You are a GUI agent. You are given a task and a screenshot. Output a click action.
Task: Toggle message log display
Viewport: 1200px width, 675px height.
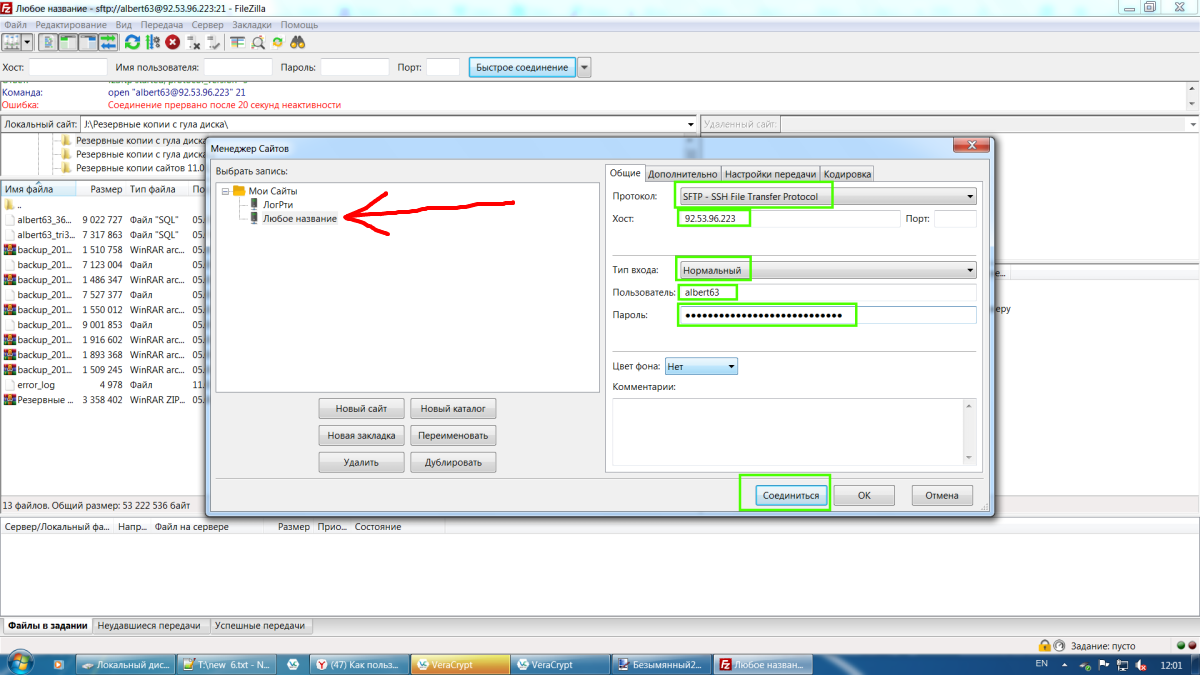click(x=49, y=41)
